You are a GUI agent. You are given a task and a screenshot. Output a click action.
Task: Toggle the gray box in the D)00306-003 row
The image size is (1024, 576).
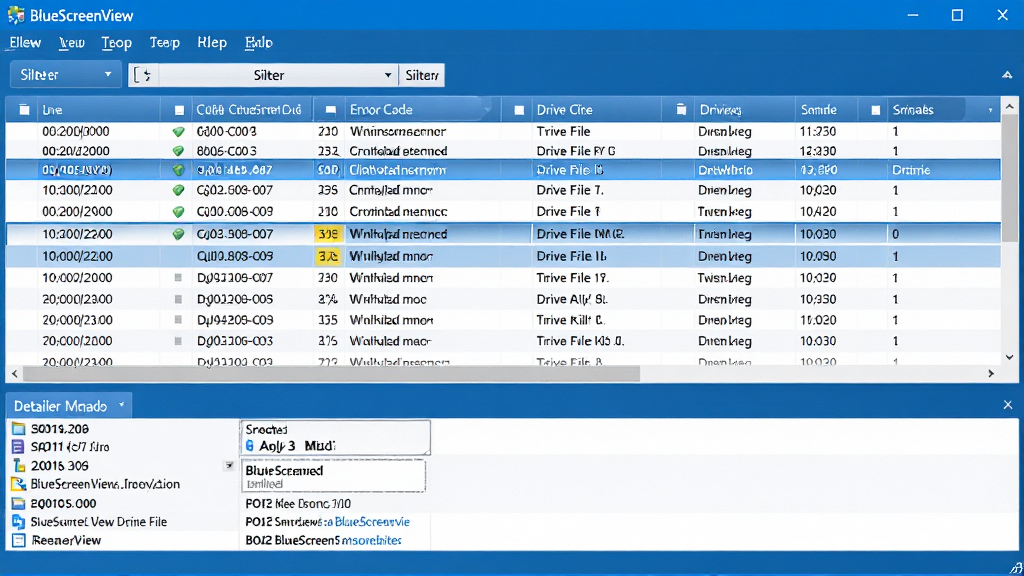[x=178, y=341]
